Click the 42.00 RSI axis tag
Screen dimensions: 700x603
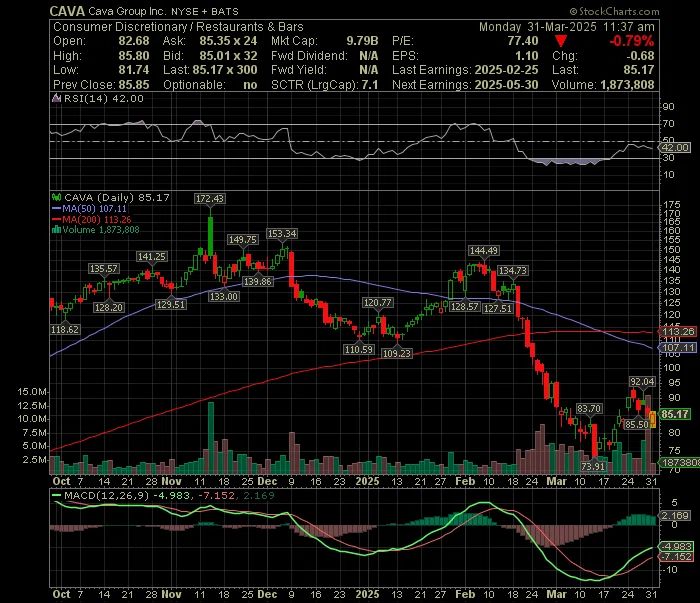tap(675, 148)
